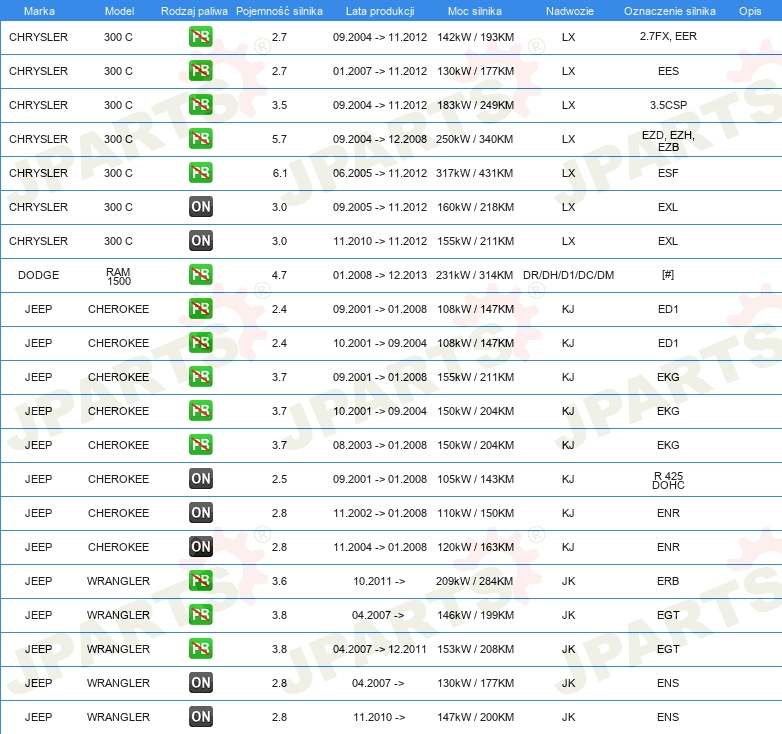This screenshot has height=734, width=782.
Task: Click petrol icon in Cherokee 2.4 10.2001 row
Action: pyautogui.click(x=200, y=343)
